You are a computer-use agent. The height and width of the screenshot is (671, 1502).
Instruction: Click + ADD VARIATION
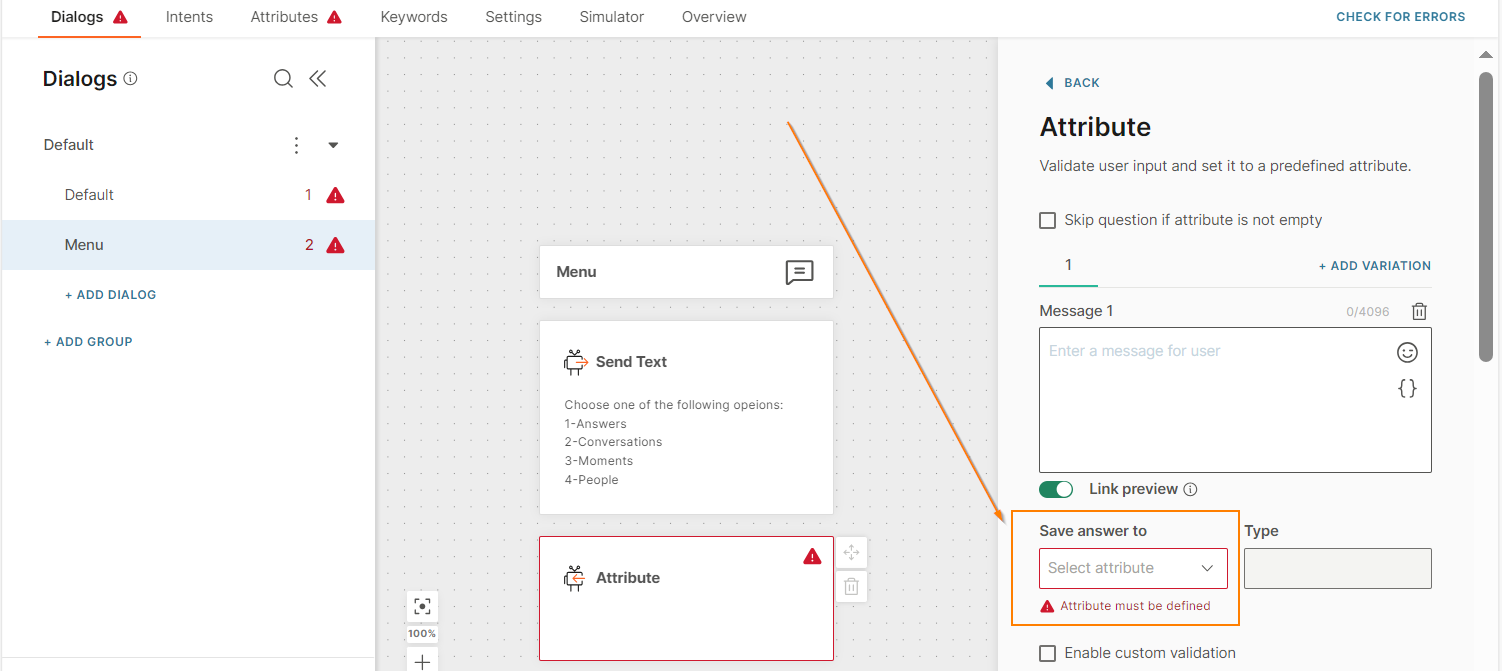[x=1374, y=266]
